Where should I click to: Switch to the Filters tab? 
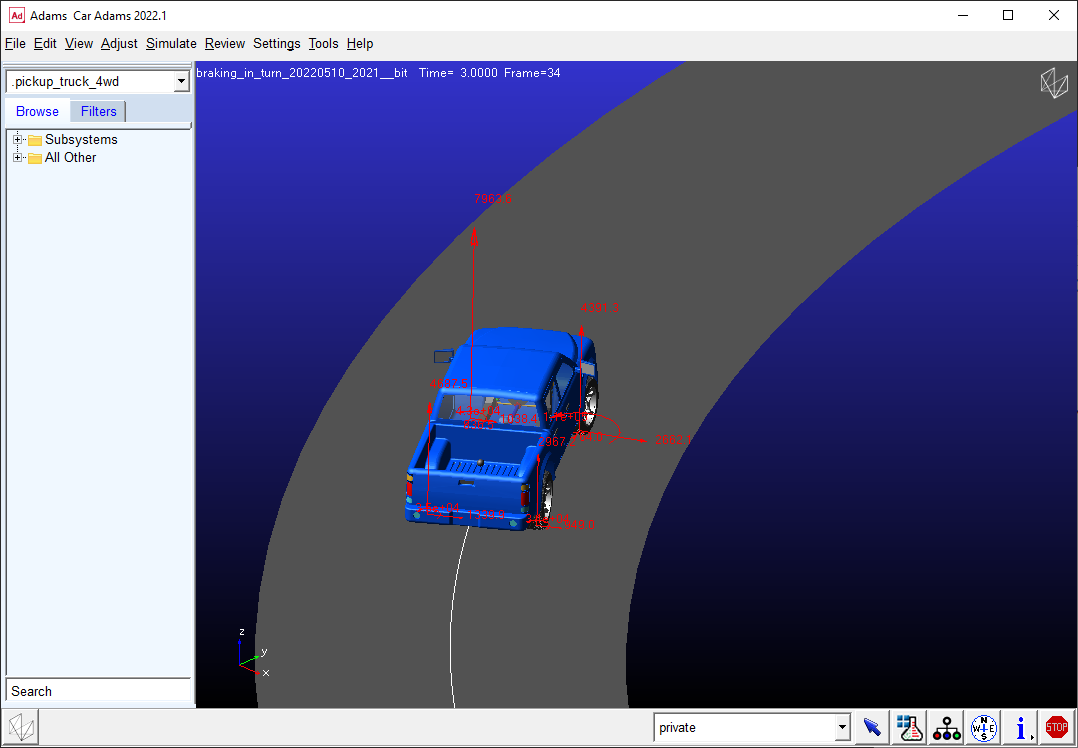[98, 111]
